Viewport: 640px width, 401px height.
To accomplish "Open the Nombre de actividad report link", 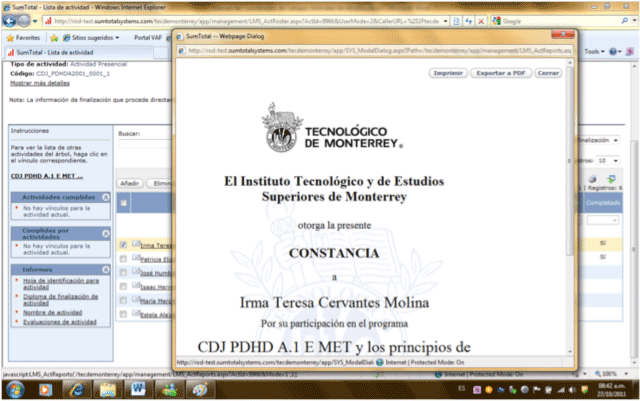I will tap(52, 312).
